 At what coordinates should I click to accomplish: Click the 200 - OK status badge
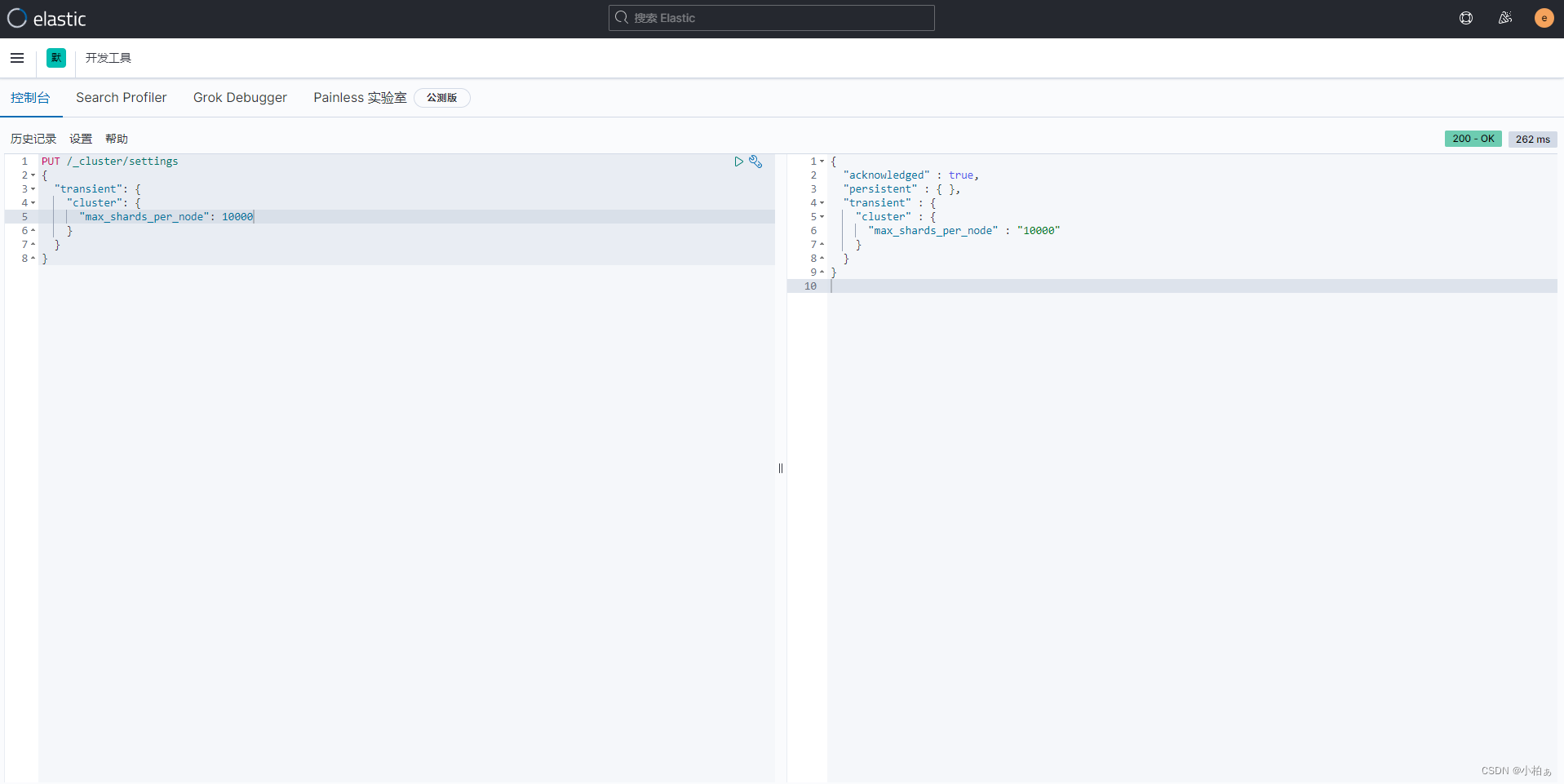click(x=1473, y=139)
